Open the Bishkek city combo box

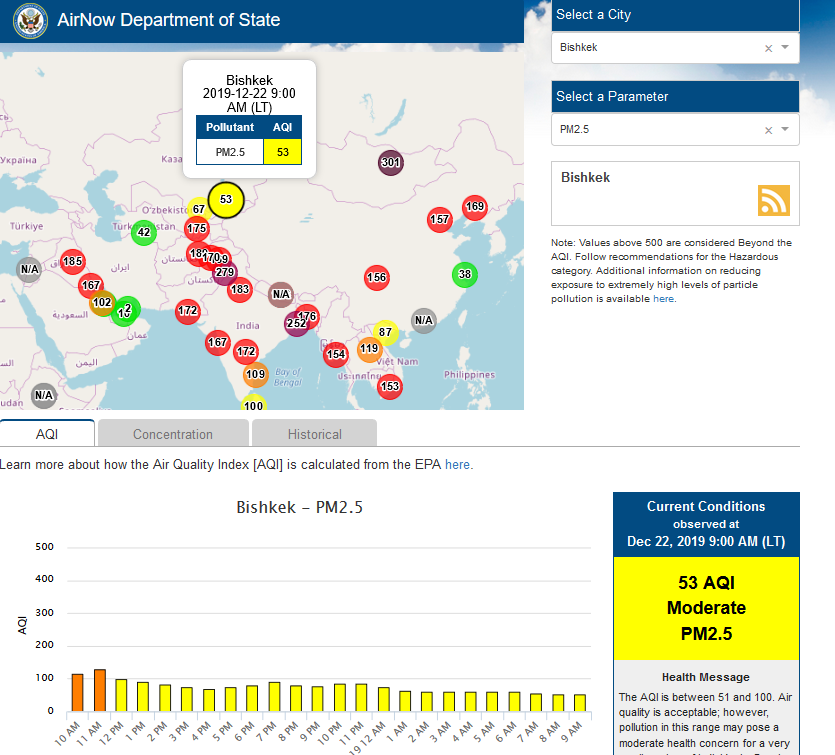coord(660,48)
